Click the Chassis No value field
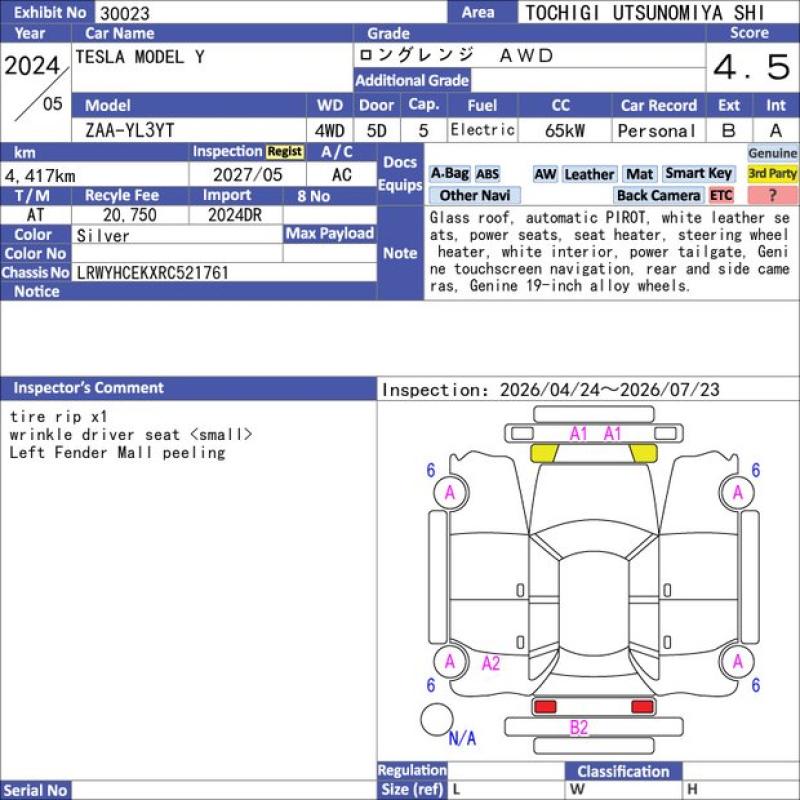This screenshot has height=800, width=800. click(224, 273)
